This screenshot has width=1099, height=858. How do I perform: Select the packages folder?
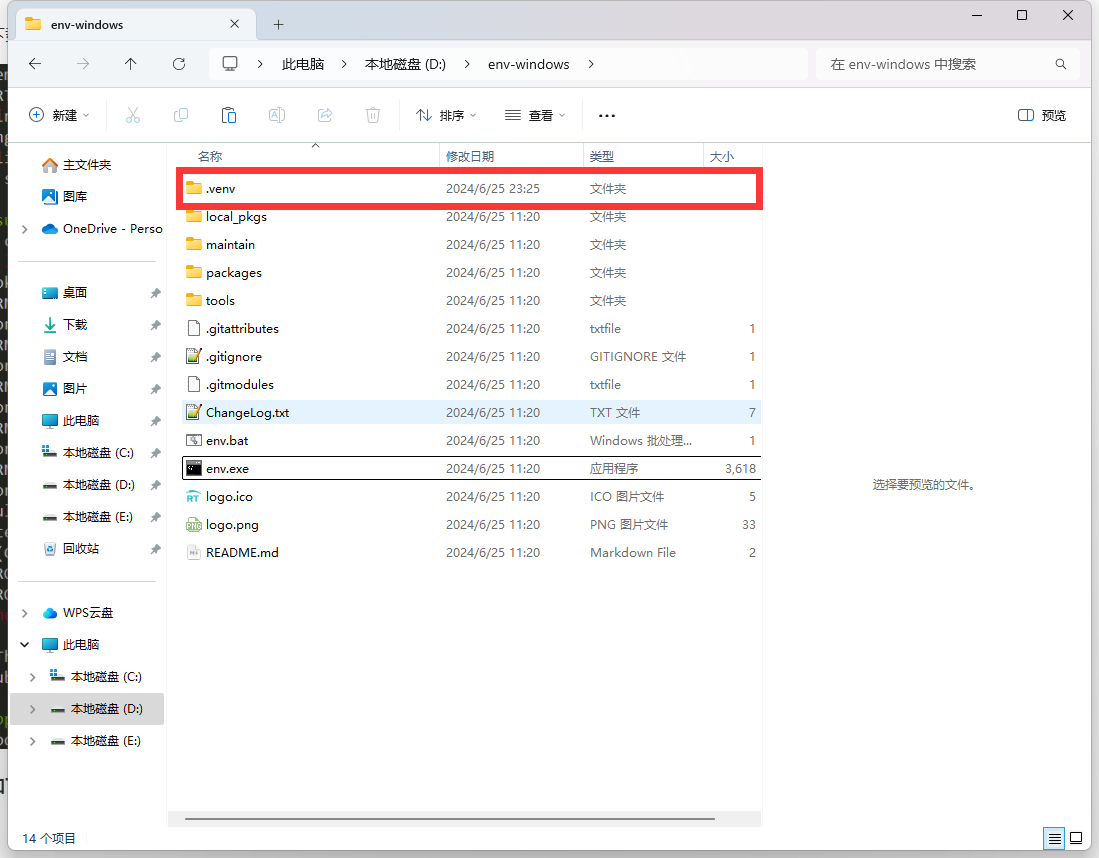(471, 273)
